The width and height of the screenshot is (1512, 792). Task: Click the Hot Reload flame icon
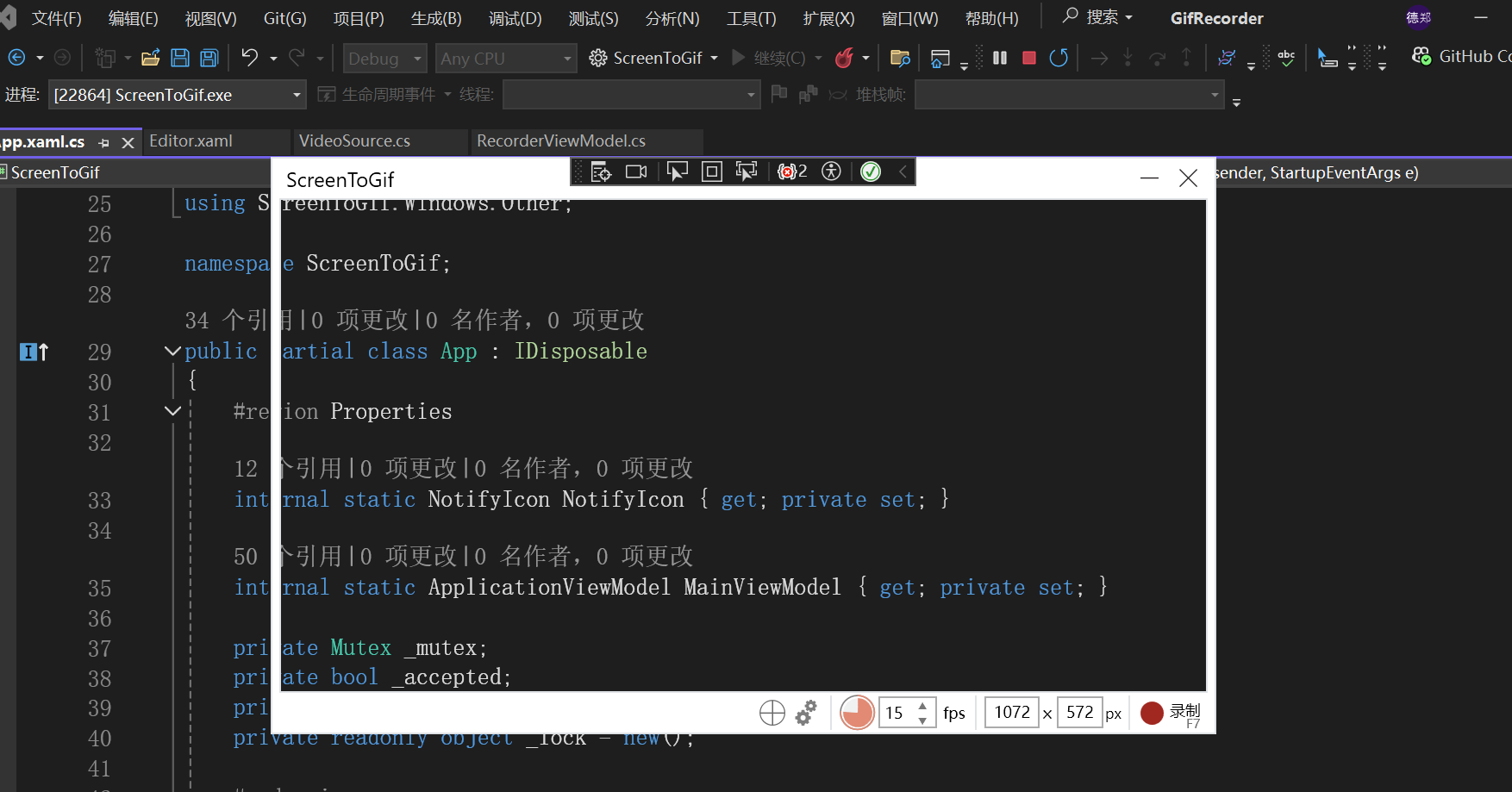coord(844,58)
